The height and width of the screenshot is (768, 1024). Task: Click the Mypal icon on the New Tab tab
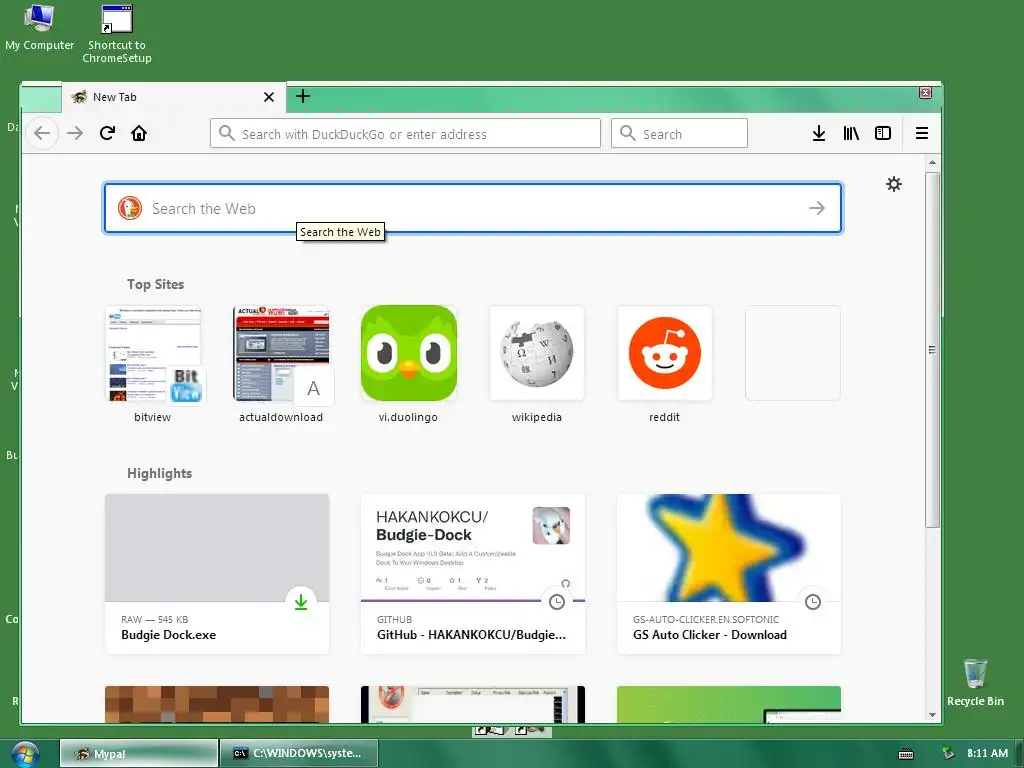click(79, 97)
